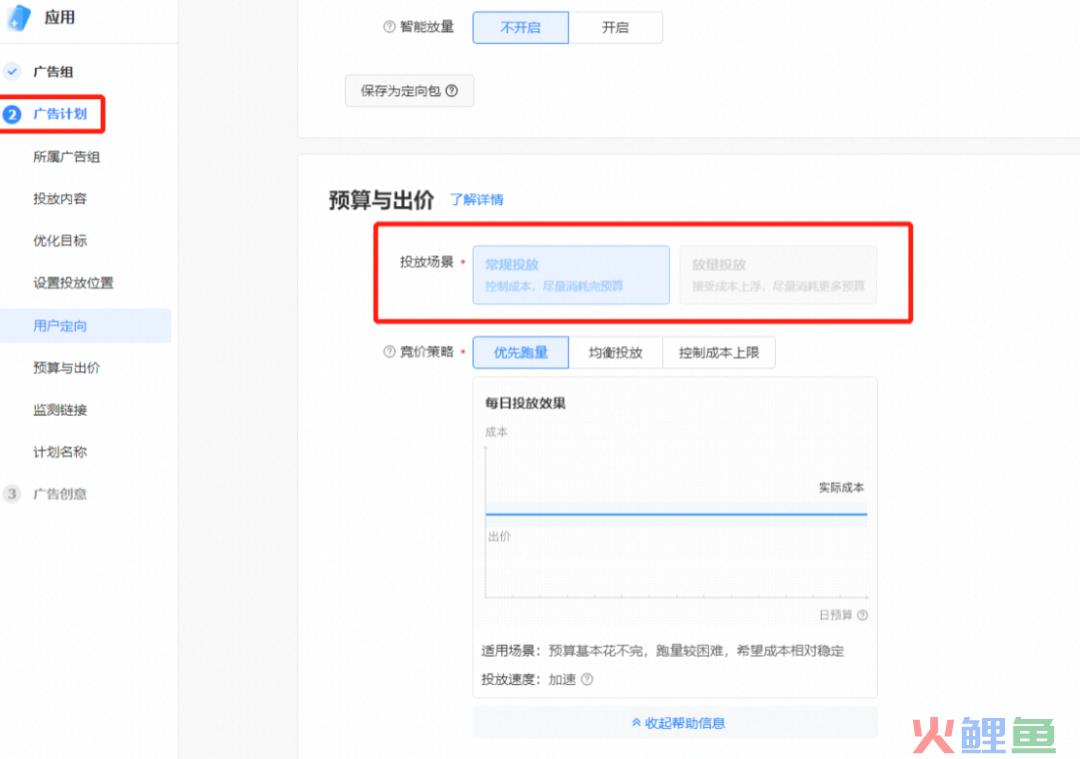This screenshot has width=1080, height=759.
Task: Open help icon beside 竞价策略
Action: [389, 352]
